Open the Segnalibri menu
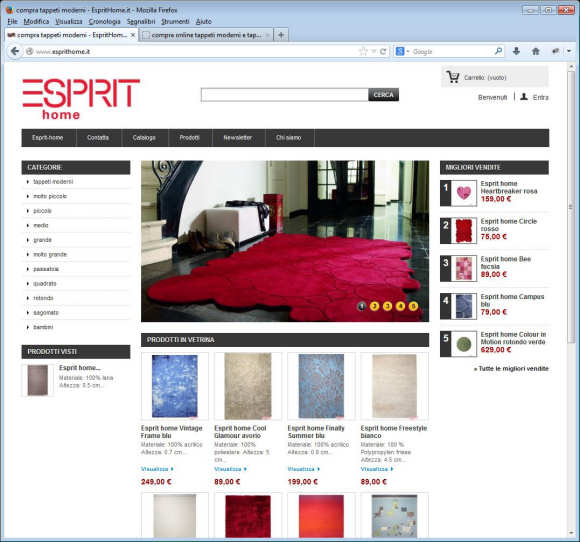The height and width of the screenshot is (542, 580). [141, 21]
